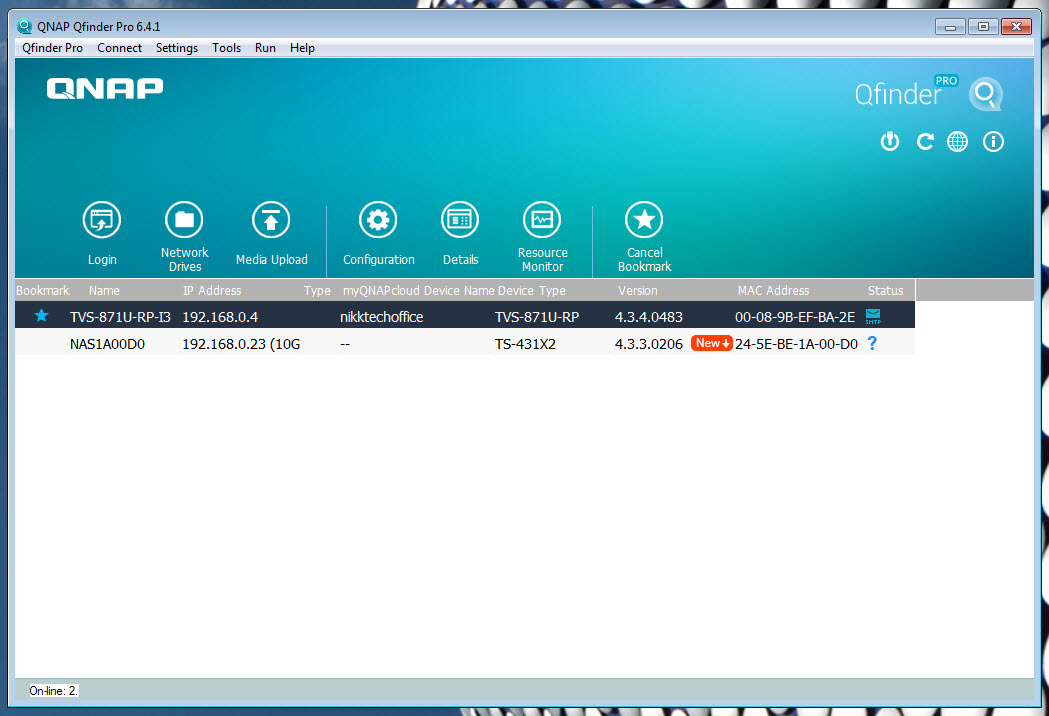Open Network Drives tool
The image size is (1049, 716).
(x=184, y=220)
